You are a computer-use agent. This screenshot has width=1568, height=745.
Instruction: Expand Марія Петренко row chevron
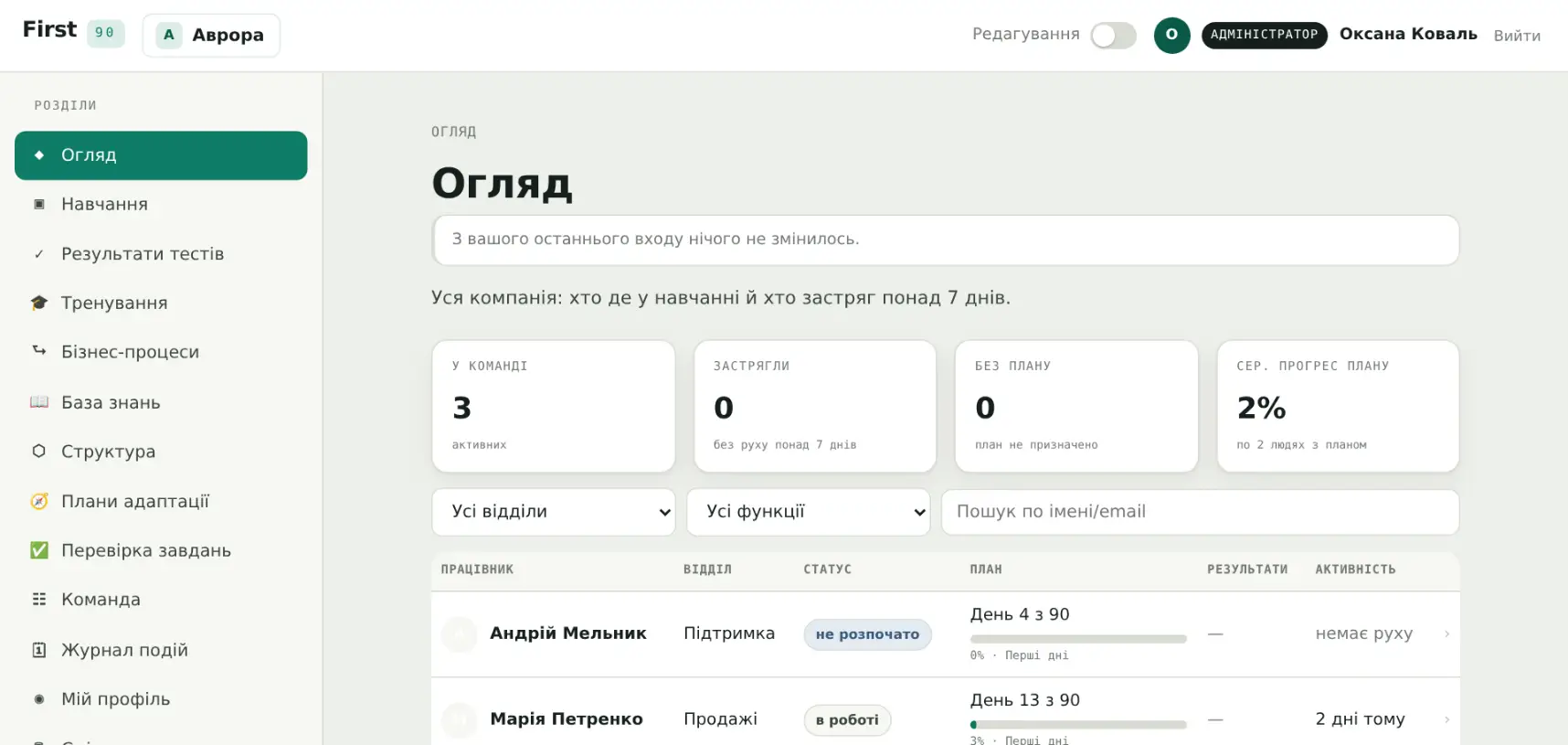coord(1446,719)
